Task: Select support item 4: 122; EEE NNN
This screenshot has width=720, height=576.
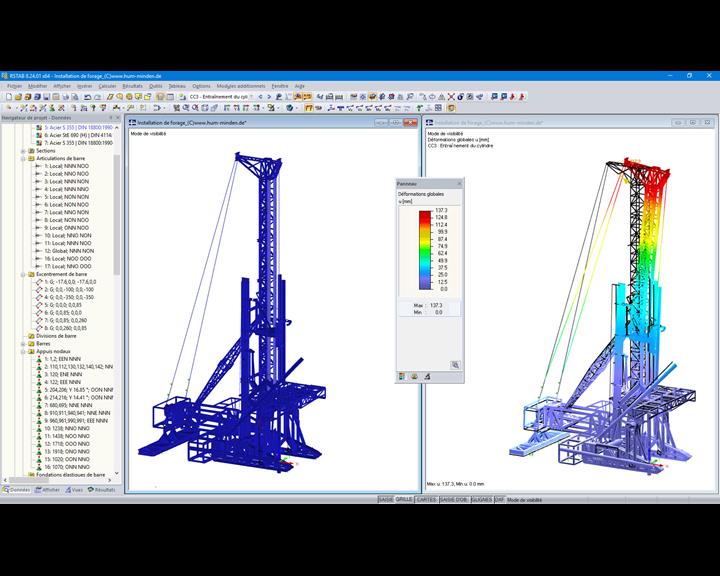Action: (x=62, y=382)
